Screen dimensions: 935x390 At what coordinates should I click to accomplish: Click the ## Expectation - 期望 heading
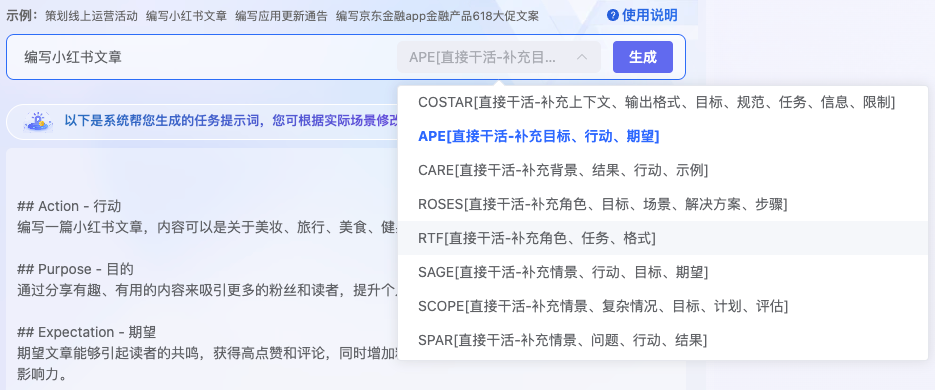click(x=86, y=332)
